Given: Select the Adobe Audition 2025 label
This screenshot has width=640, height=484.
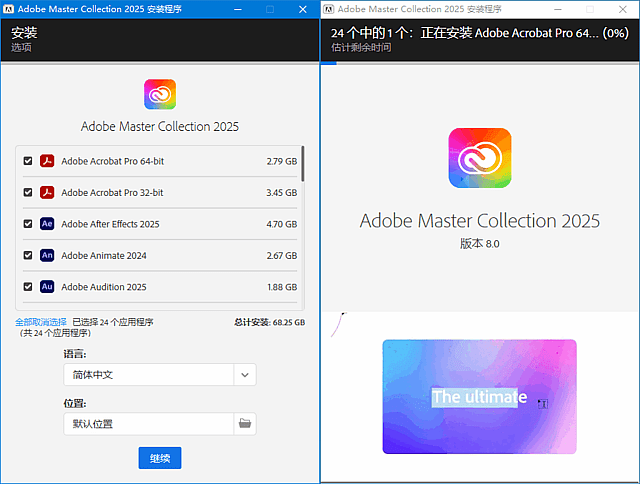Looking at the screenshot, I should click(104, 287).
